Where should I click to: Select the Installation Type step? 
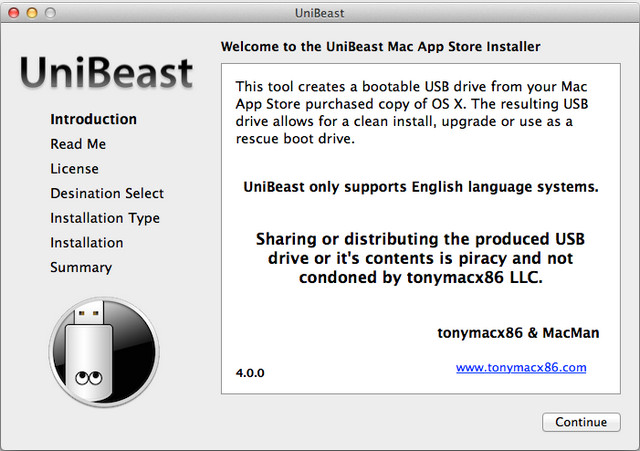(105, 218)
